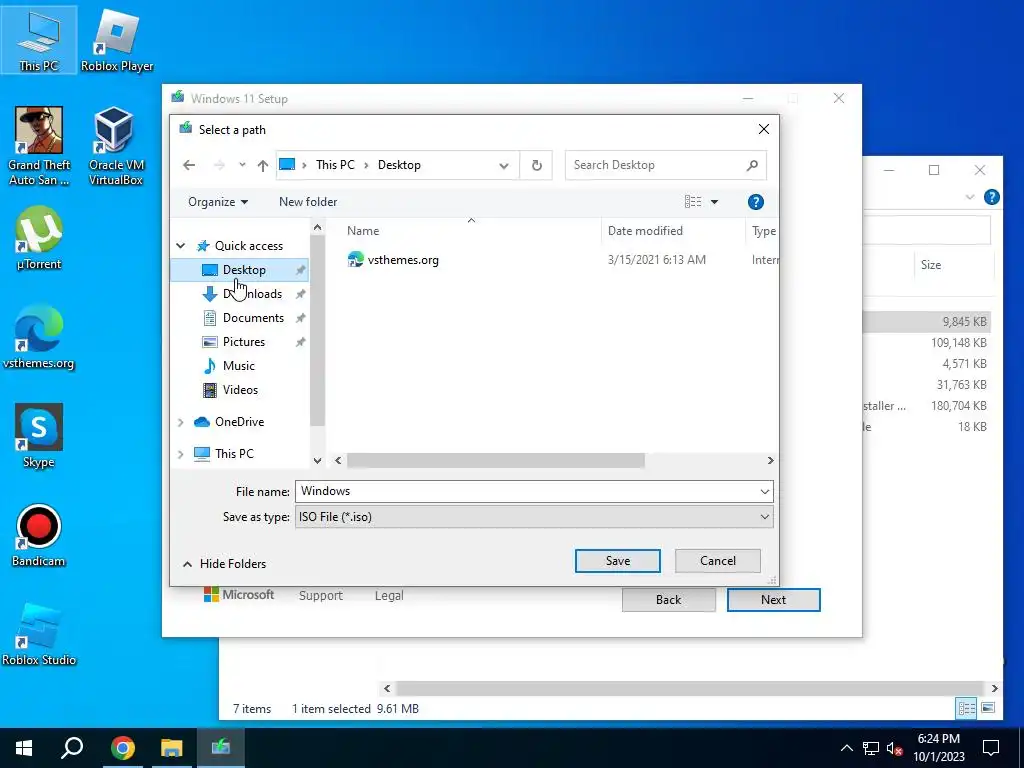This screenshot has height=768, width=1024.
Task: Open Help in Select a path dialog
Action: (756, 202)
